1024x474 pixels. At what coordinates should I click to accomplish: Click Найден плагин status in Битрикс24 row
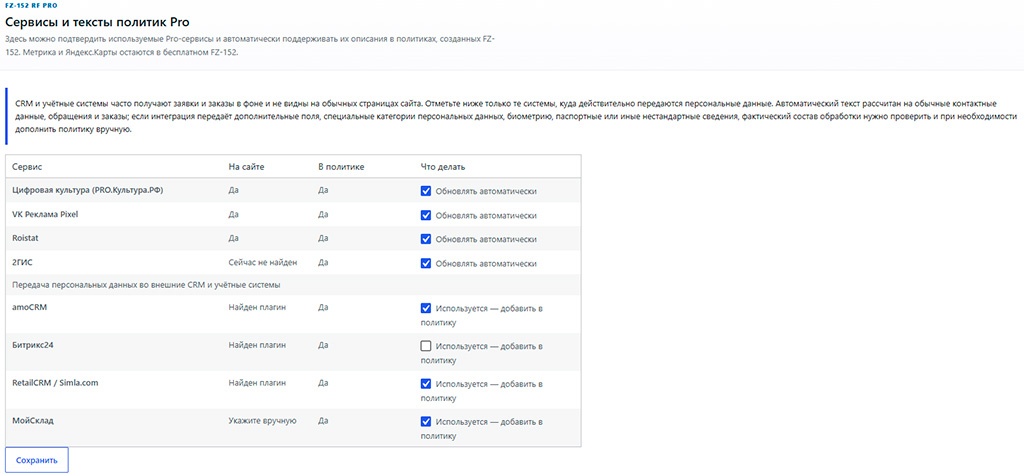point(257,345)
